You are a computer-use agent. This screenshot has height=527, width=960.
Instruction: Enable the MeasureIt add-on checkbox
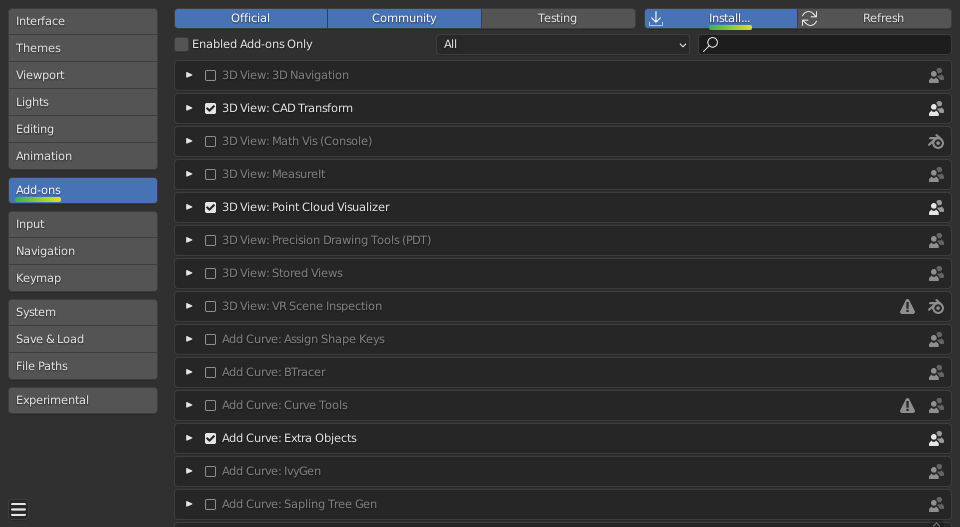pyautogui.click(x=210, y=174)
